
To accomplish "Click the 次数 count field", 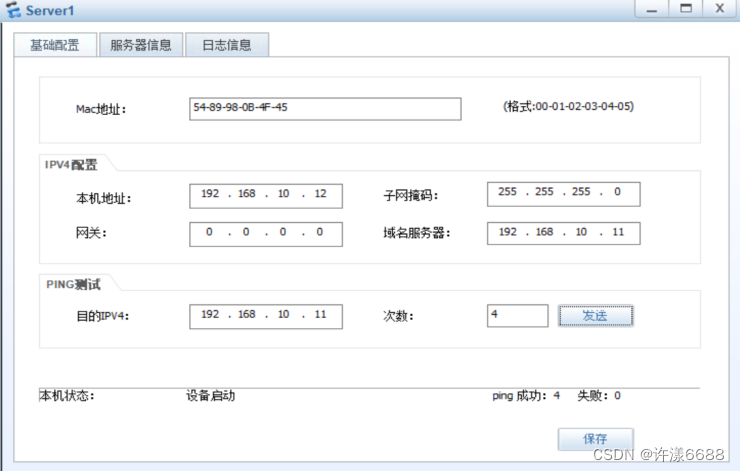I will [518, 316].
